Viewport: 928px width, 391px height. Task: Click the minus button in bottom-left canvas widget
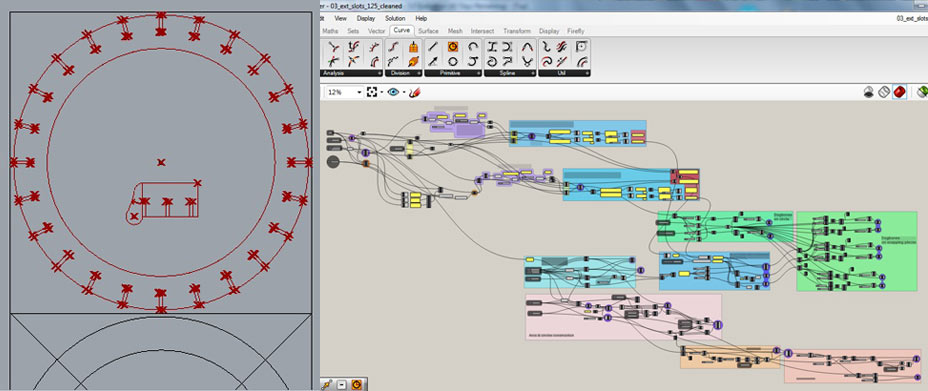[x=342, y=384]
